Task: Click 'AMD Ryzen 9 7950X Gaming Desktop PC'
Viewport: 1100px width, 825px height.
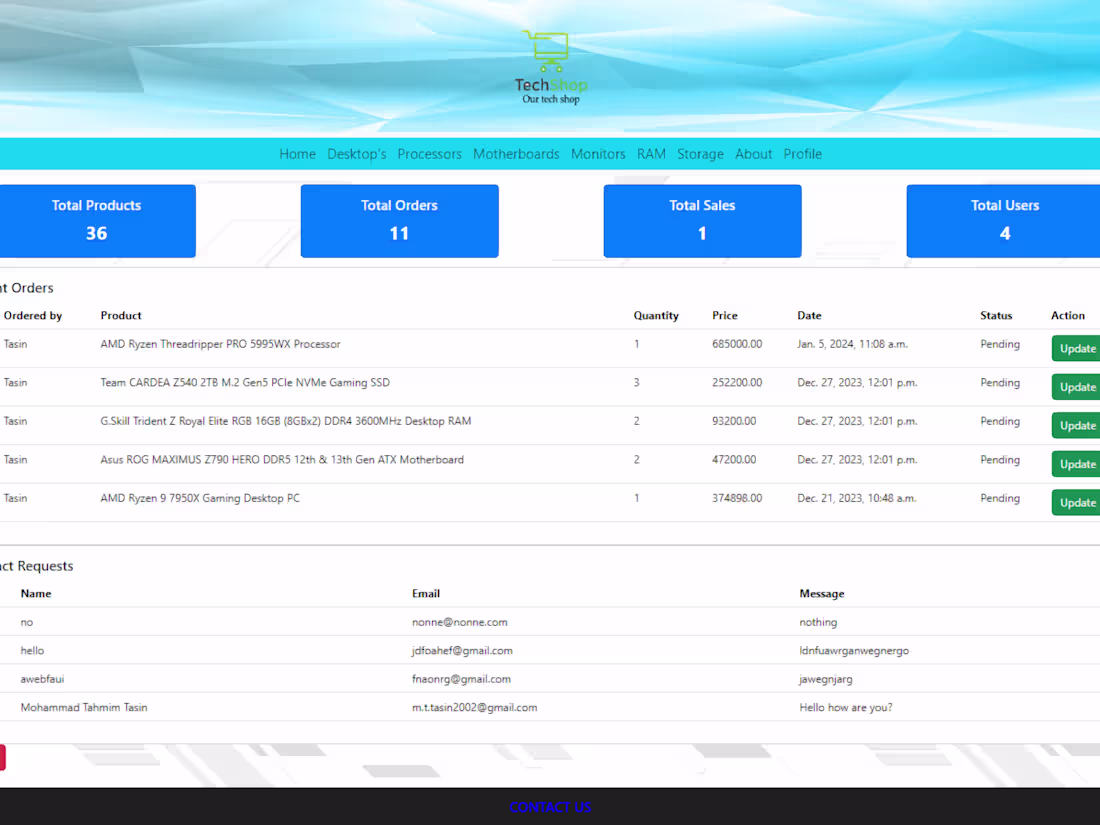Action: [x=200, y=498]
